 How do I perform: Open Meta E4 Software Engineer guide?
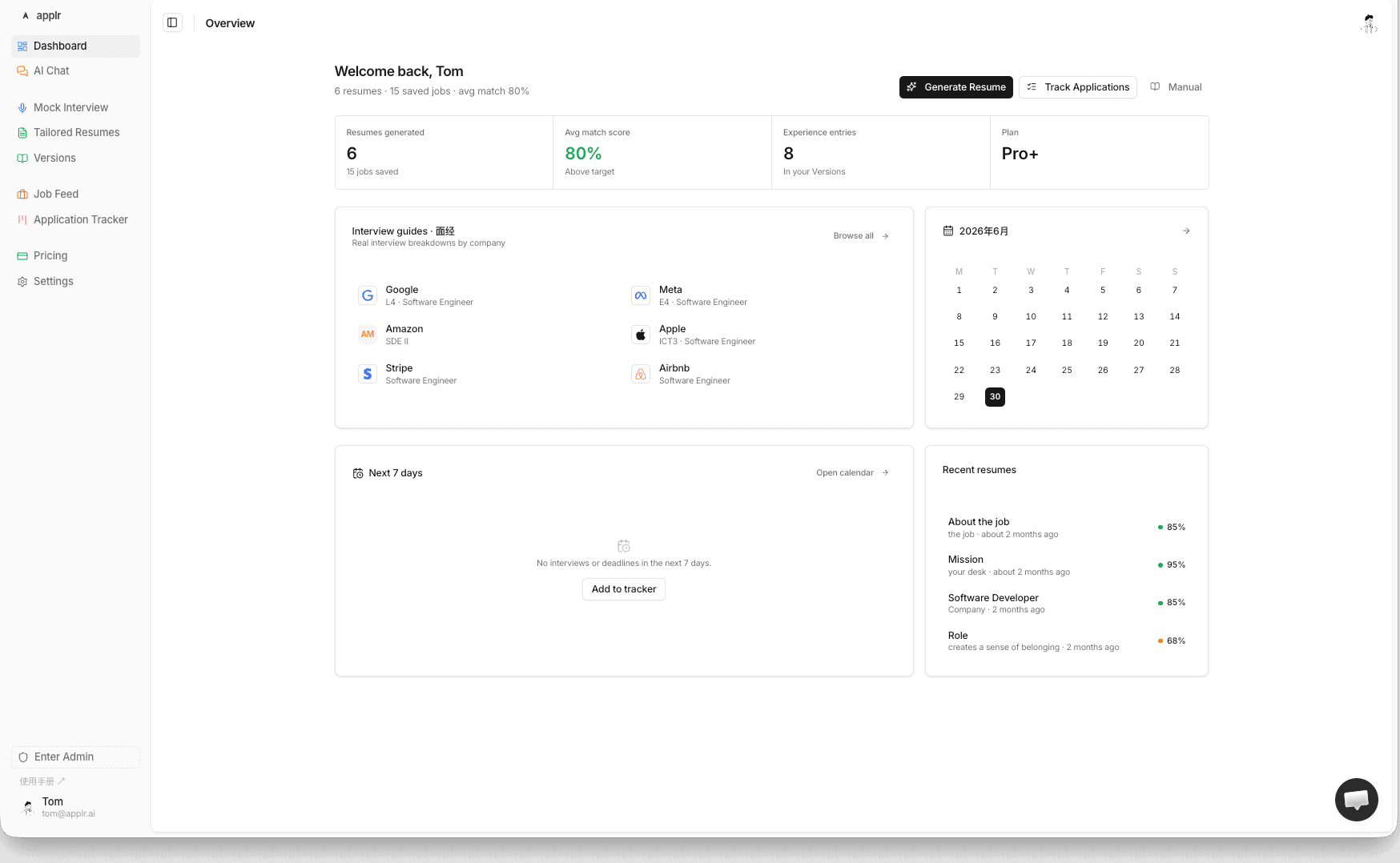[x=761, y=295]
